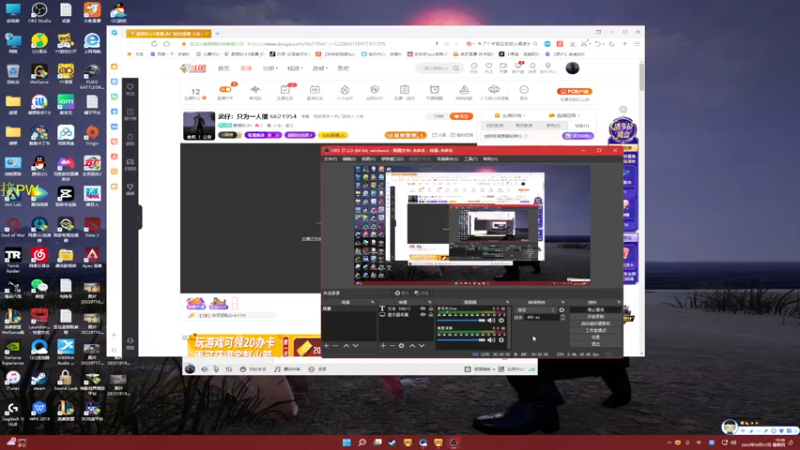Screen dimensions: 800x450
Task: Open the Douyu shield toolbar icon
Action: (374, 91)
